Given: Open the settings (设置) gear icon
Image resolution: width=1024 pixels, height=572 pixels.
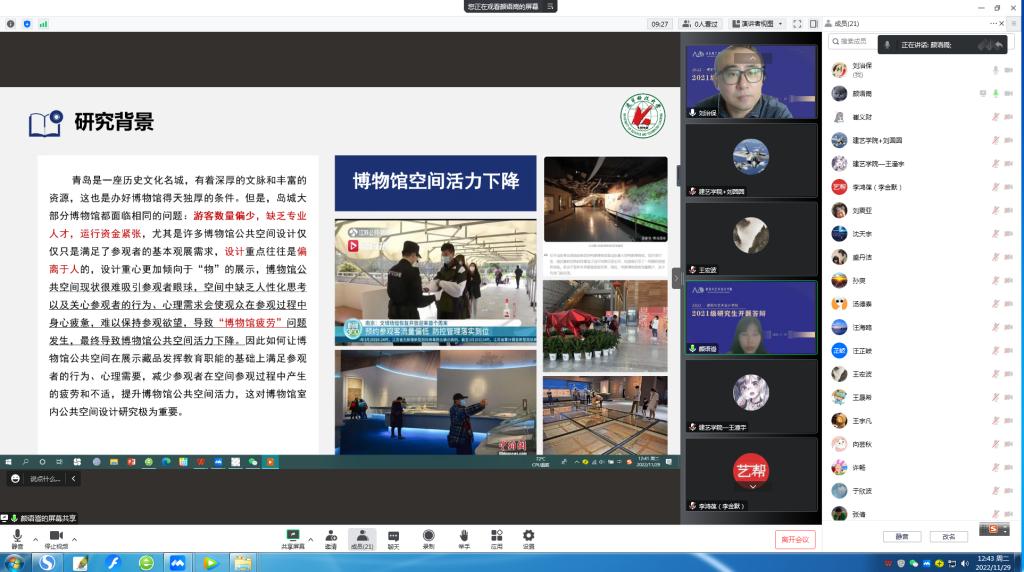Looking at the screenshot, I should pyautogui.click(x=528, y=535).
